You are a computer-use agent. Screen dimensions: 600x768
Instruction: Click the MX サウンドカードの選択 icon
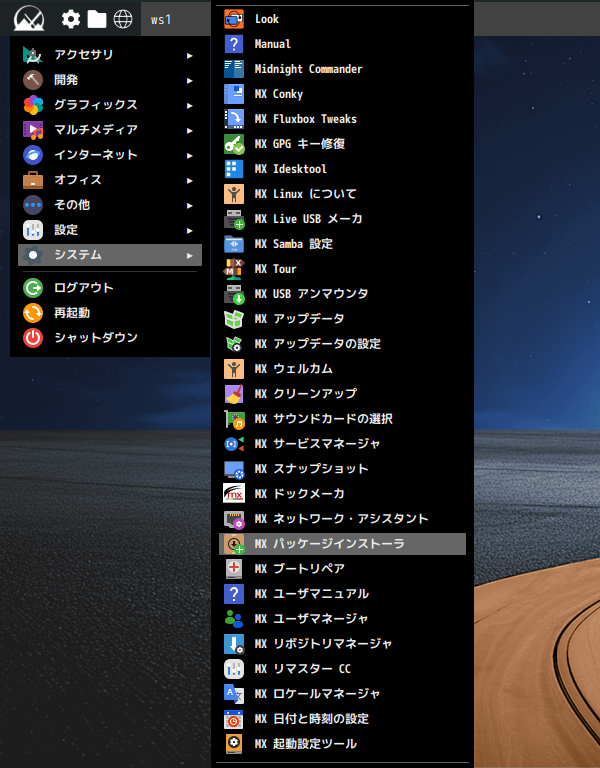[x=234, y=419]
